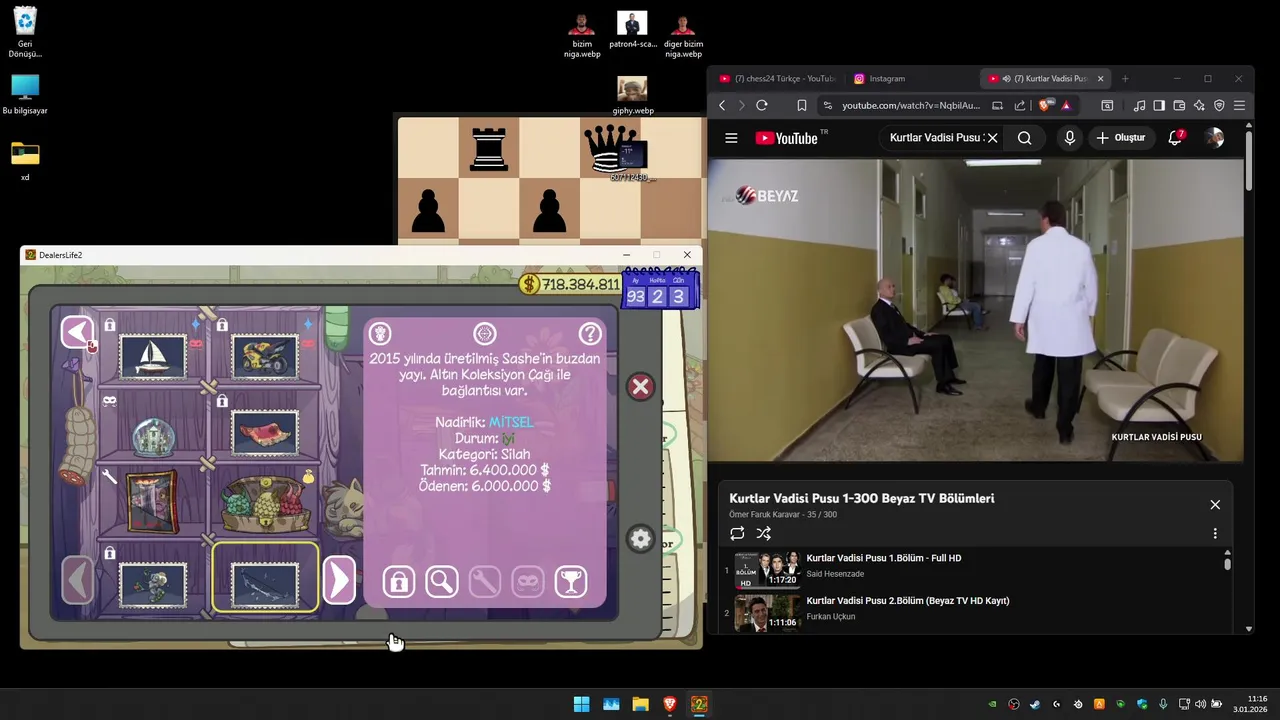Viewport: 1280px width, 720px height.
Task: Click the magnifying glass inspect button
Action: (x=441, y=581)
